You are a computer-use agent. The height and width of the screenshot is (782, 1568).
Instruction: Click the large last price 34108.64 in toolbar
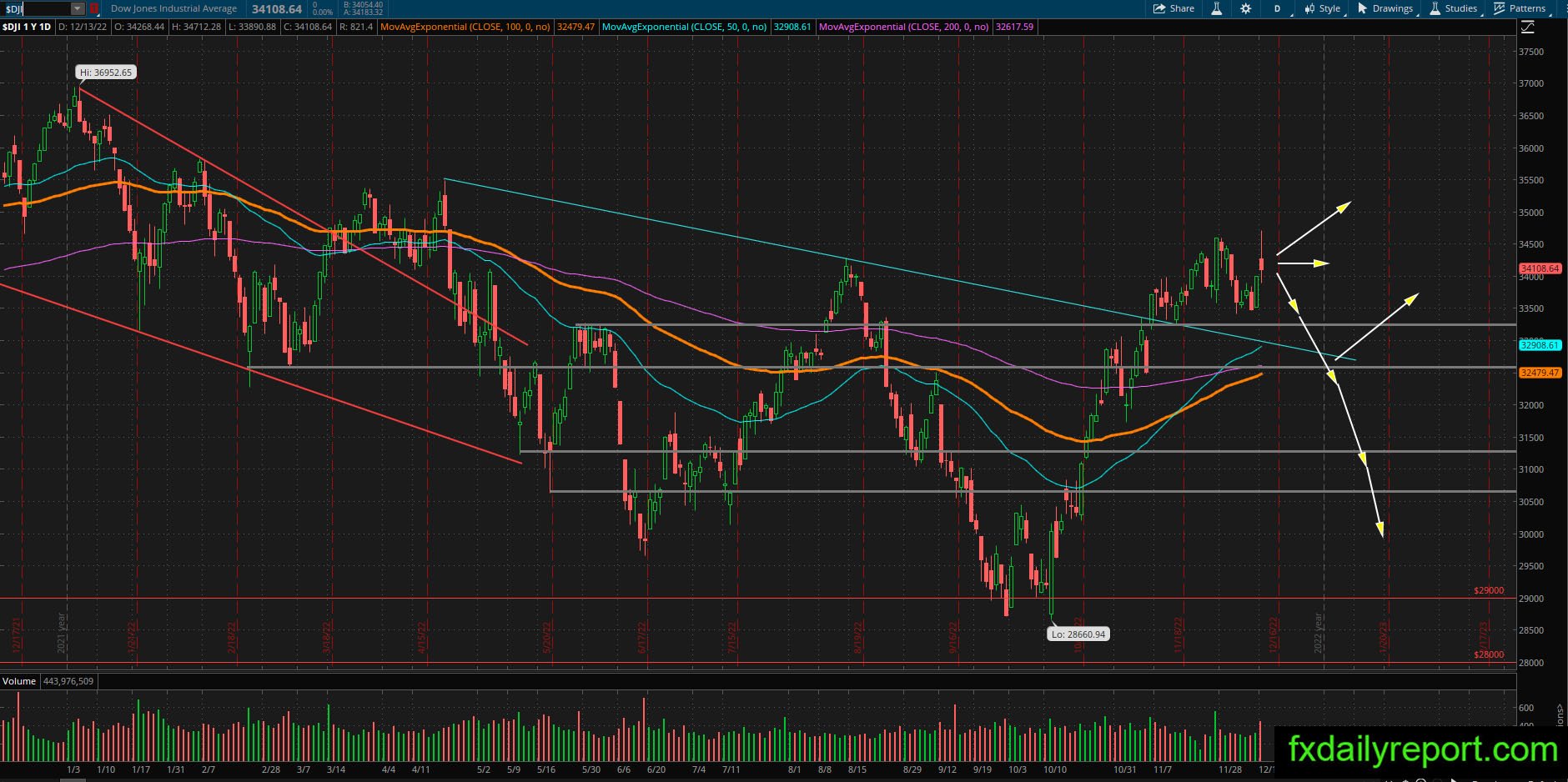click(x=276, y=9)
